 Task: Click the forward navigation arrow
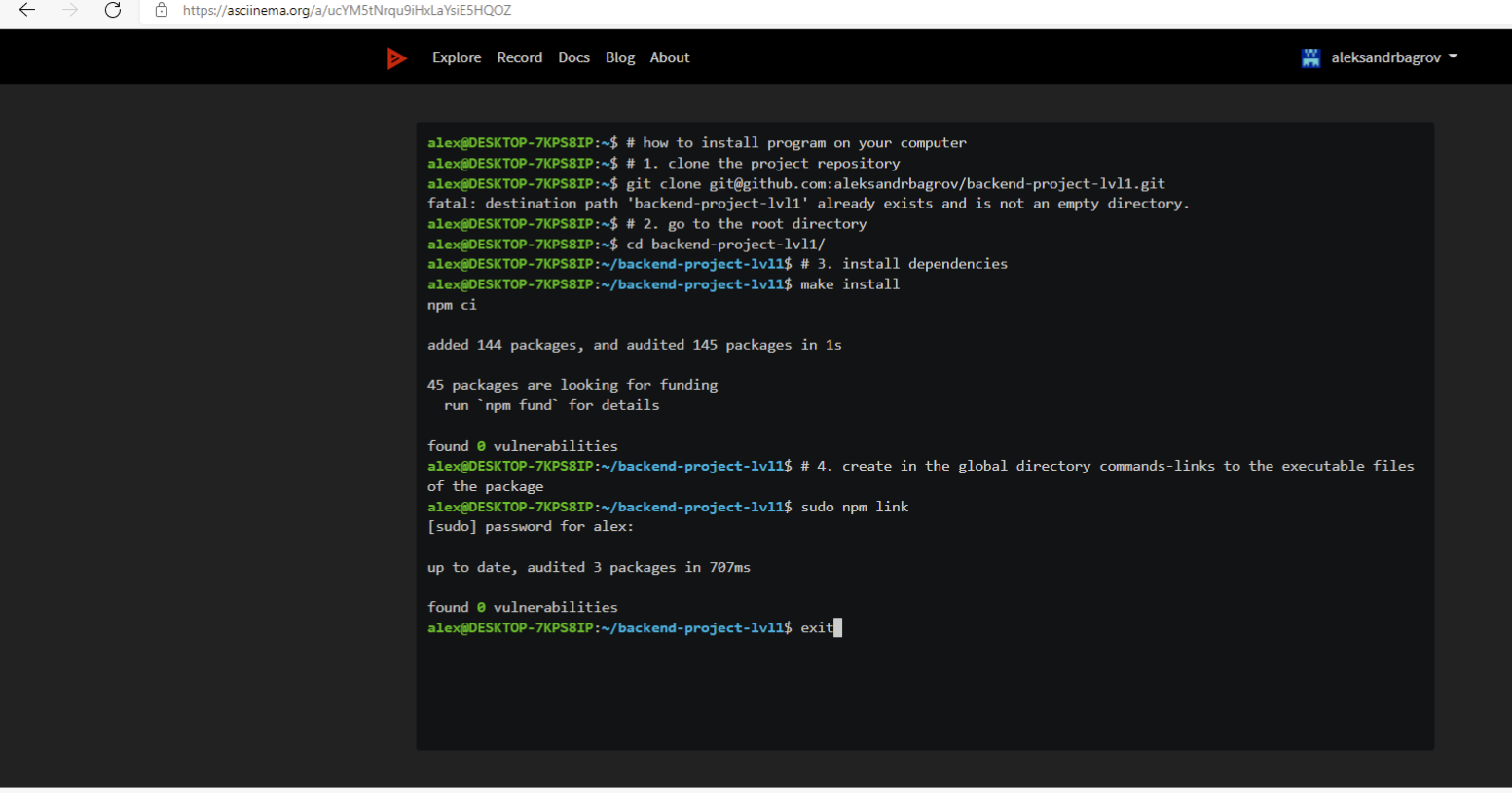click(x=67, y=12)
